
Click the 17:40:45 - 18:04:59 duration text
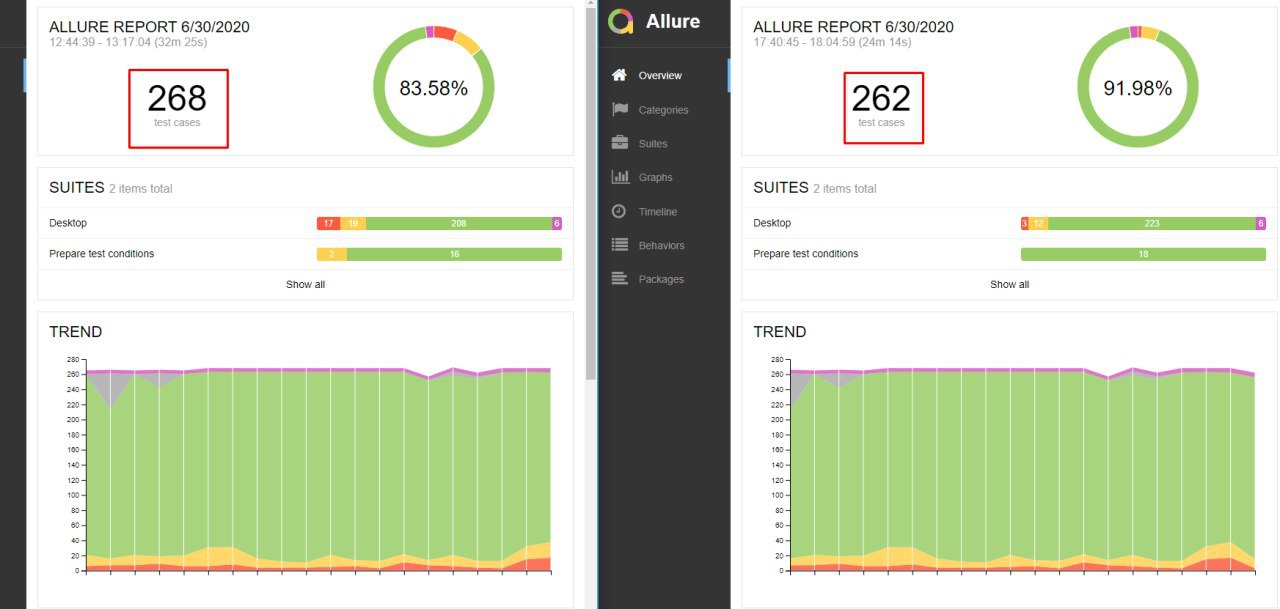click(832, 42)
